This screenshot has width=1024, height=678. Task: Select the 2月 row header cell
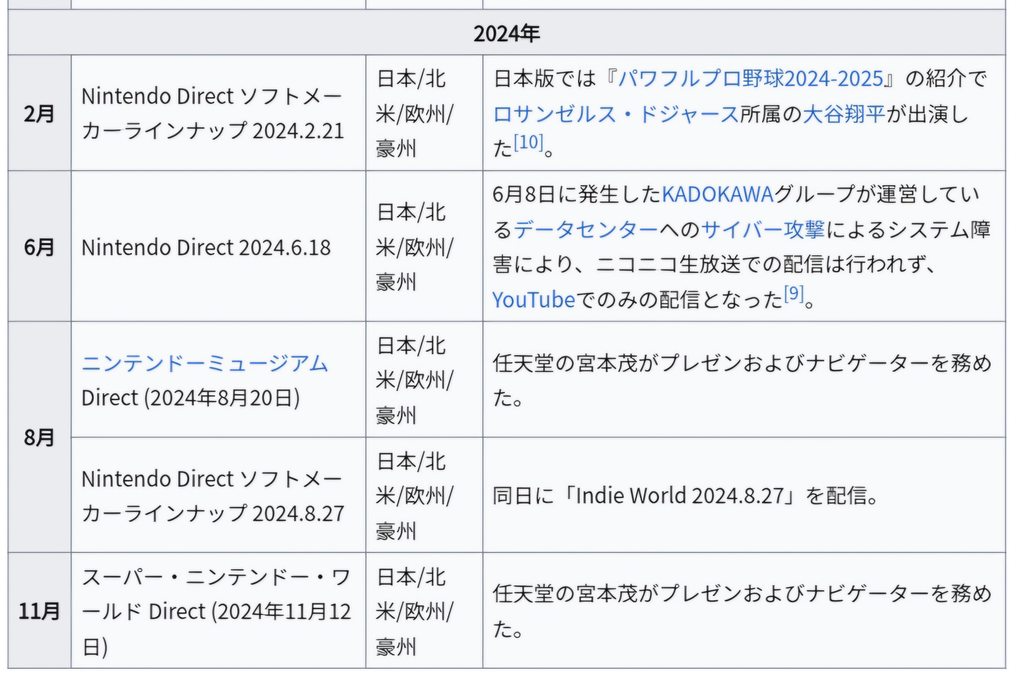tap(39, 113)
